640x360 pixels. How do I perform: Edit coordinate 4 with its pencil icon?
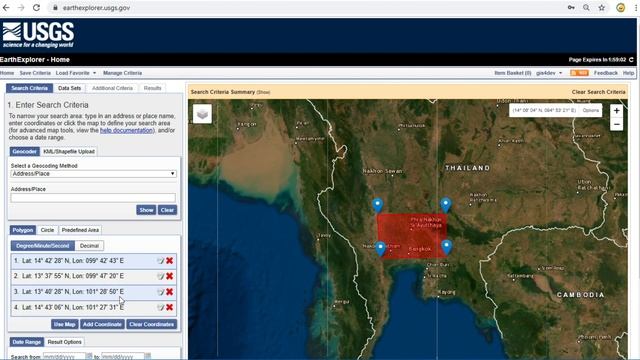(x=160, y=307)
